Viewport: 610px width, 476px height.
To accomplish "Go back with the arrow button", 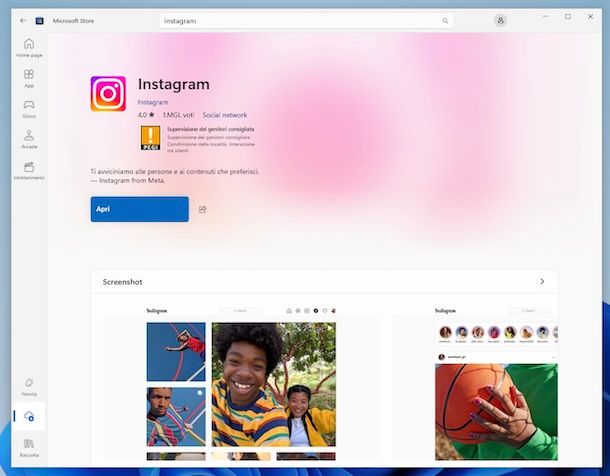I will point(23,21).
